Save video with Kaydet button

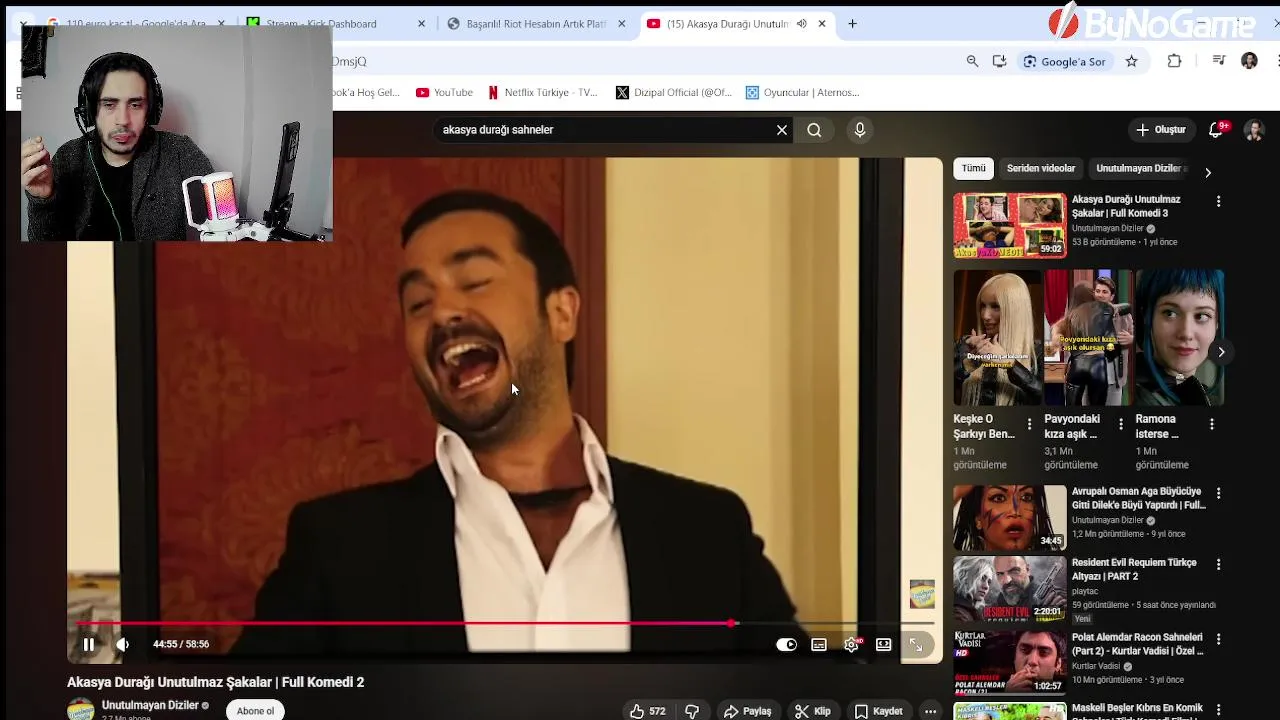[878, 711]
